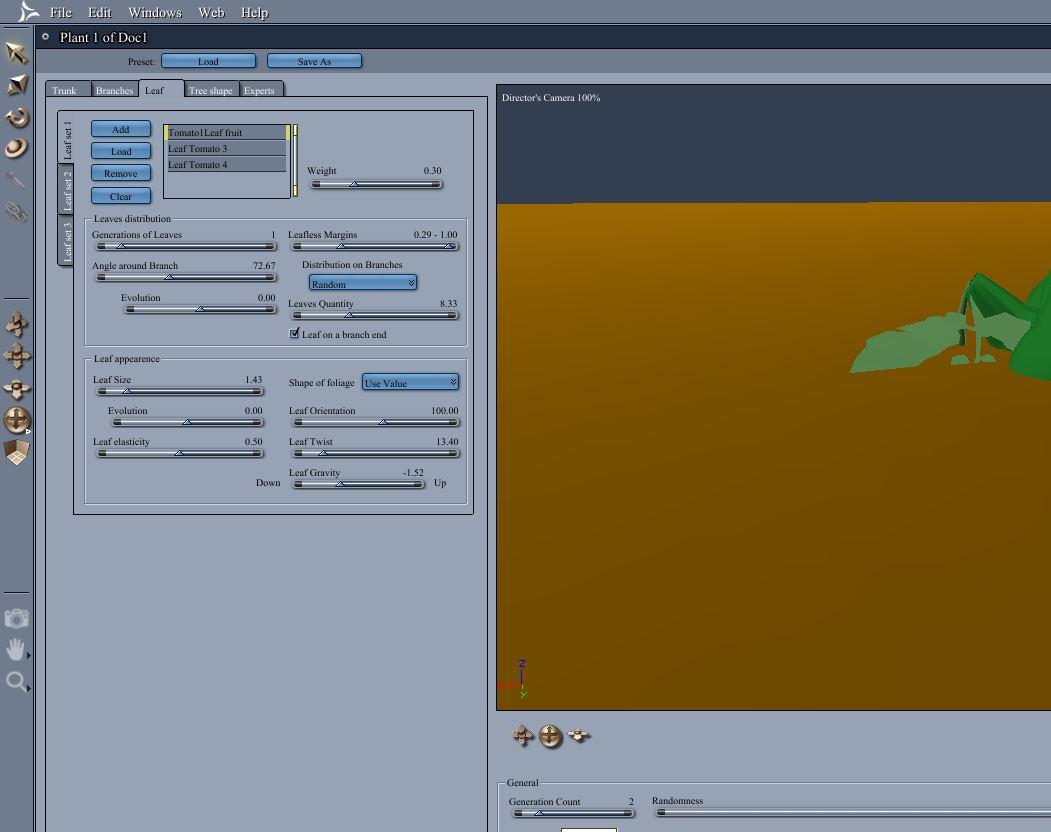Toggle Leaf on a branch end checkbox
Image resolution: width=1051 pixels, height=832 pixels.
tap(294, 333)
